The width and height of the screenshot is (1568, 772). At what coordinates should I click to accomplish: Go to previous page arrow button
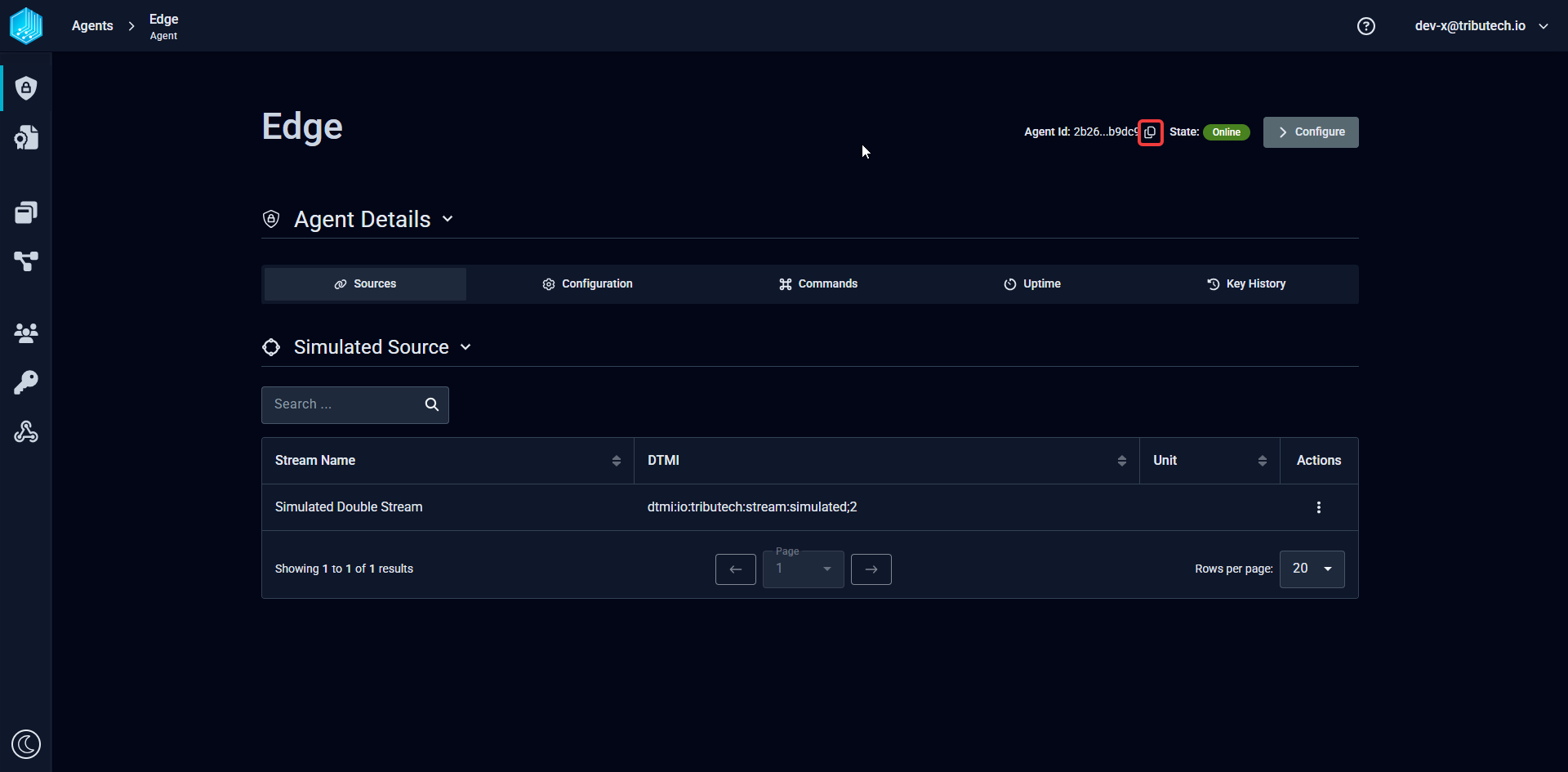736,569
